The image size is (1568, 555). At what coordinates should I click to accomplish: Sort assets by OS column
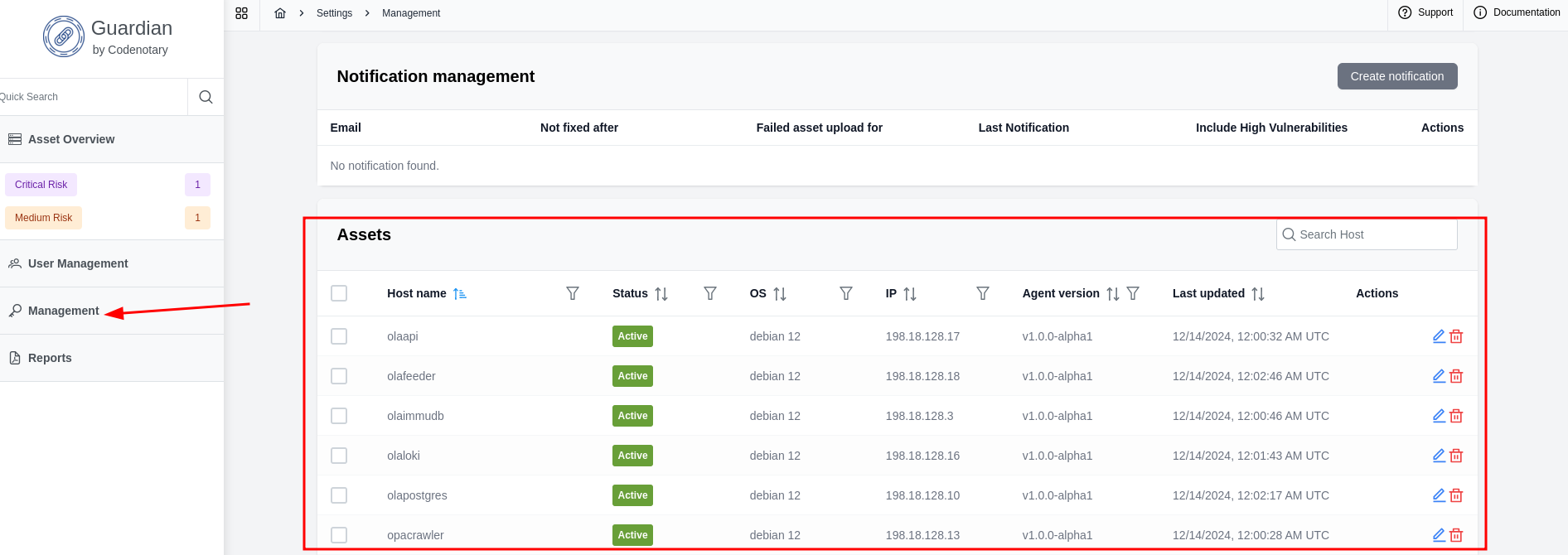pyautogui.click(x=780, y=293)
